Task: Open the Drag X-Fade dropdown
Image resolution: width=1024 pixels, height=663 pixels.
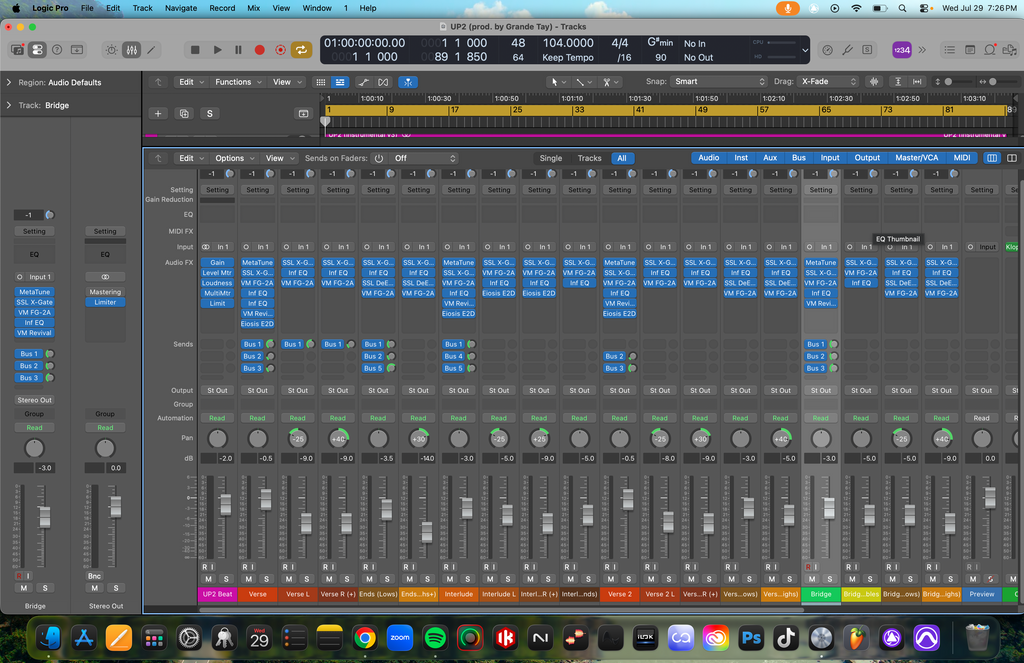Action: click(x=828, y=82)
